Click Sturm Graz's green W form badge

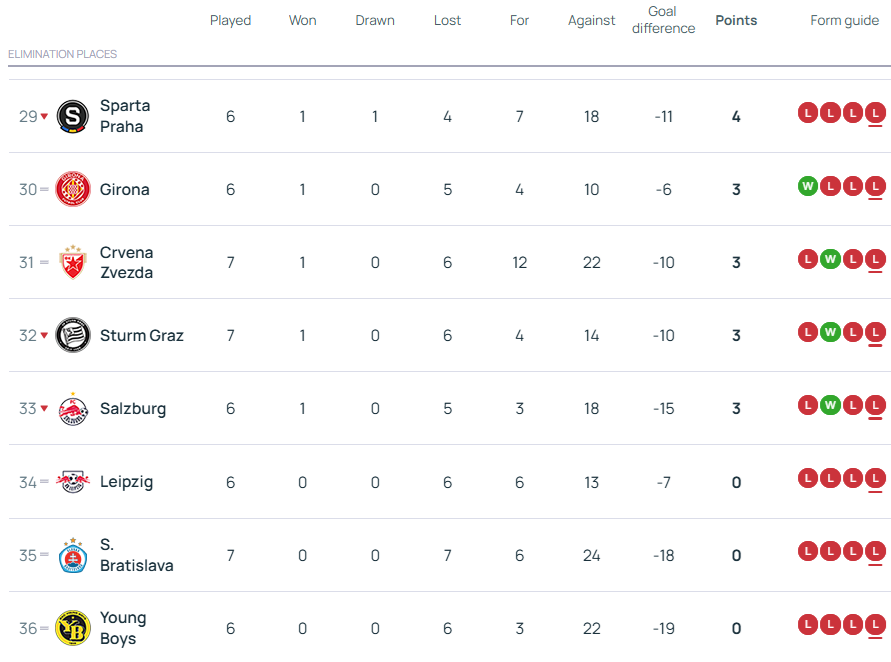point(830,332)
